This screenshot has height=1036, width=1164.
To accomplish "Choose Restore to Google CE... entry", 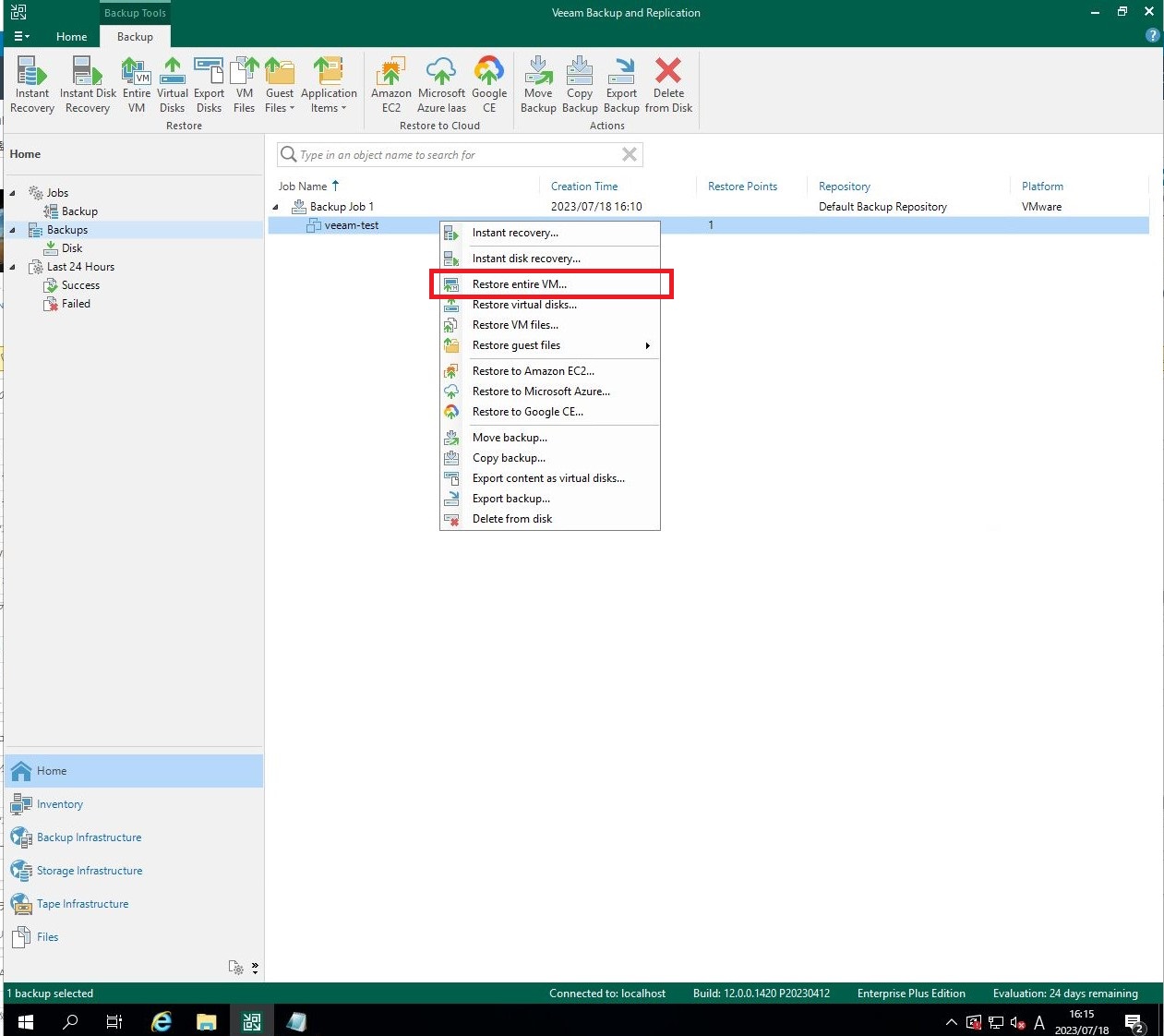I will [550, 412].
